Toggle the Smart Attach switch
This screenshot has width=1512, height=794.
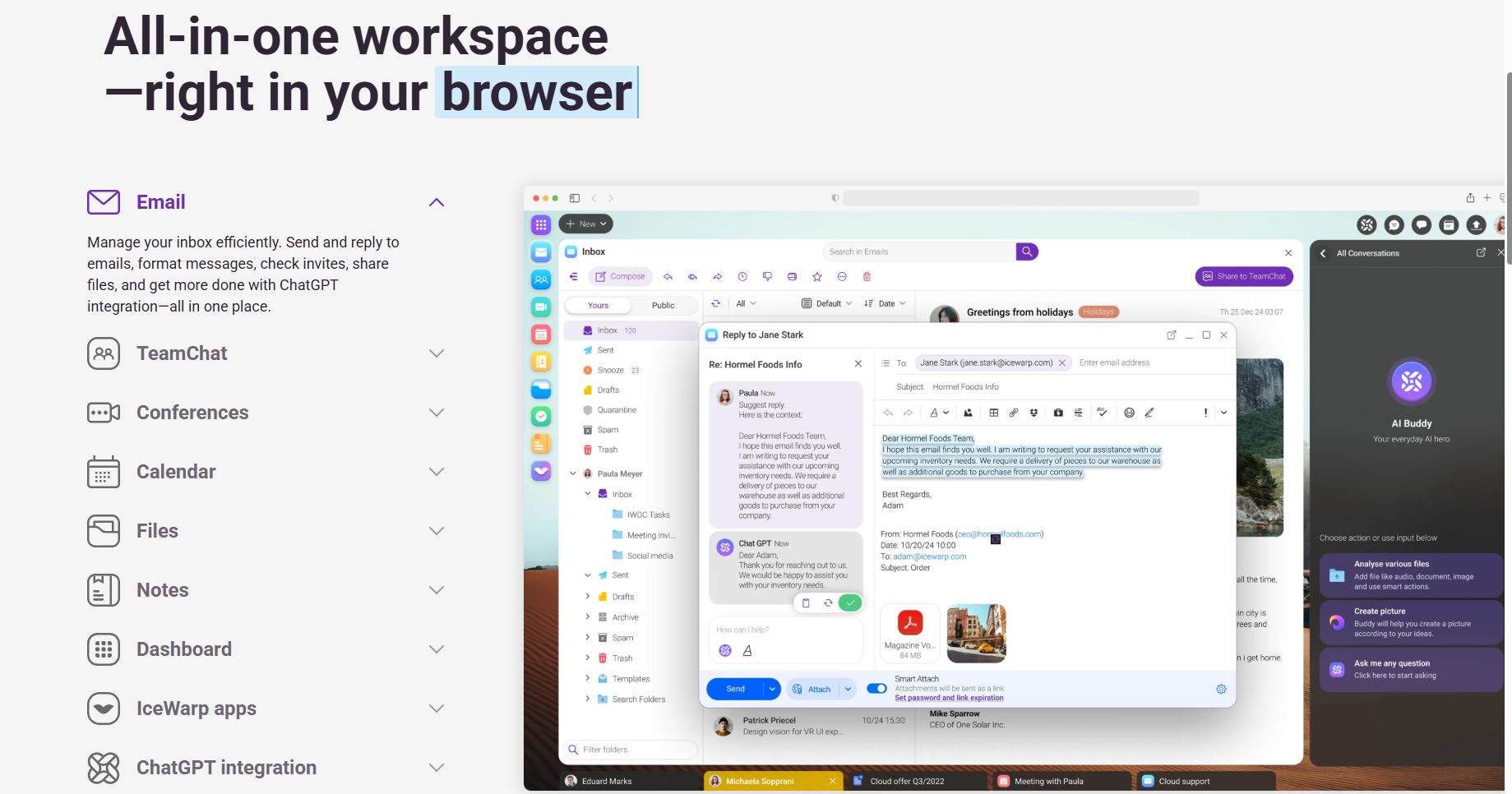[876, 689]
